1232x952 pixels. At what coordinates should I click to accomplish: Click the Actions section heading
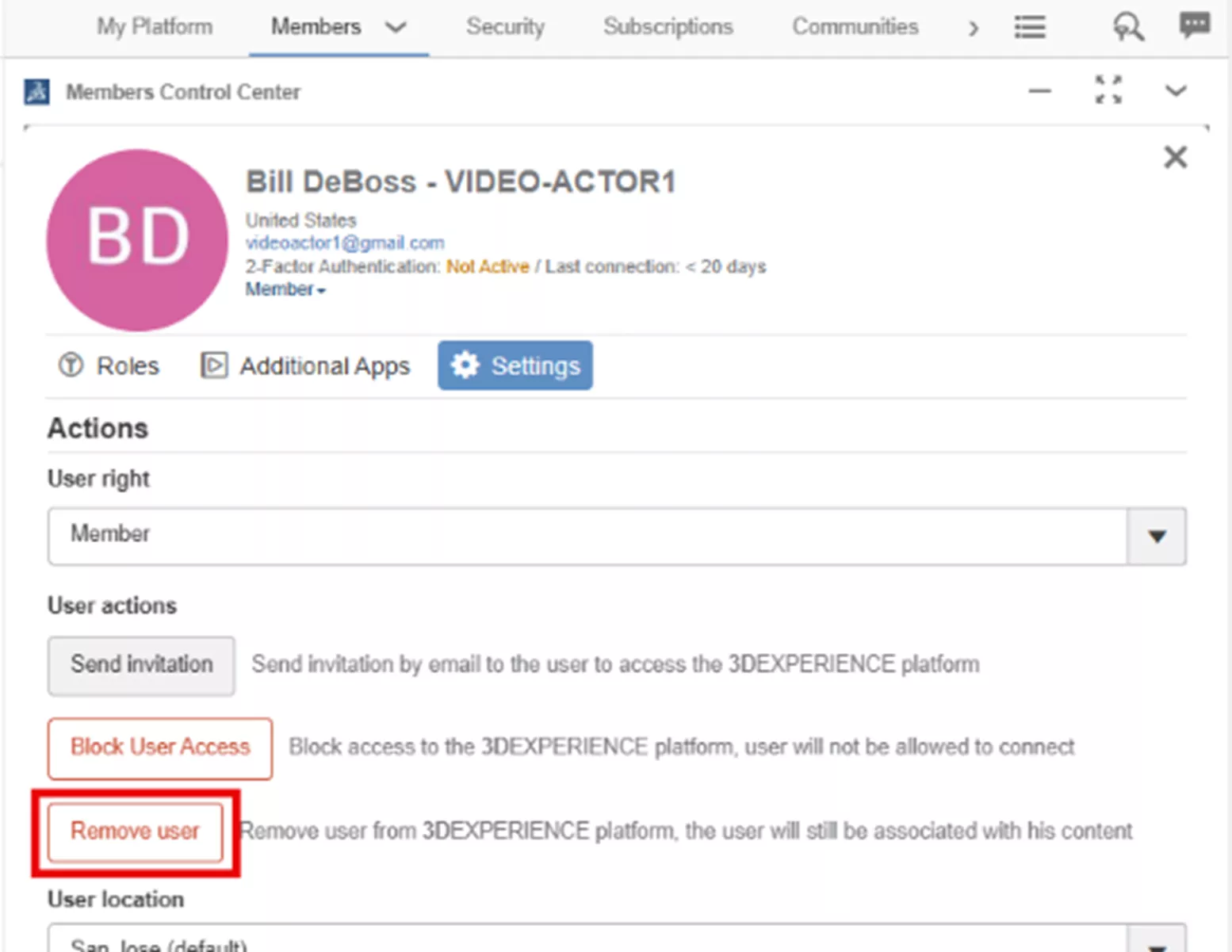pos(98,428)
